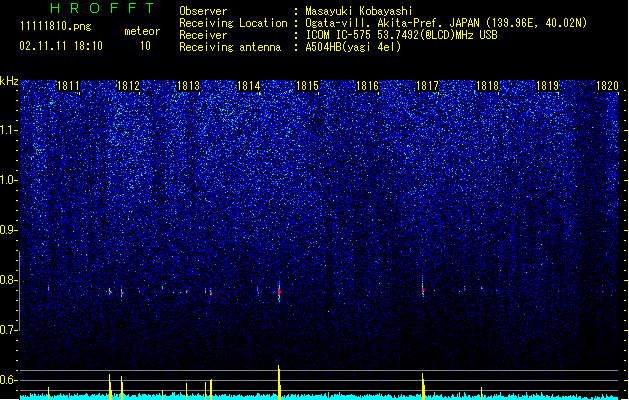Click the meteor label
Screen dimensions: 629x400
tap(142, 31)
